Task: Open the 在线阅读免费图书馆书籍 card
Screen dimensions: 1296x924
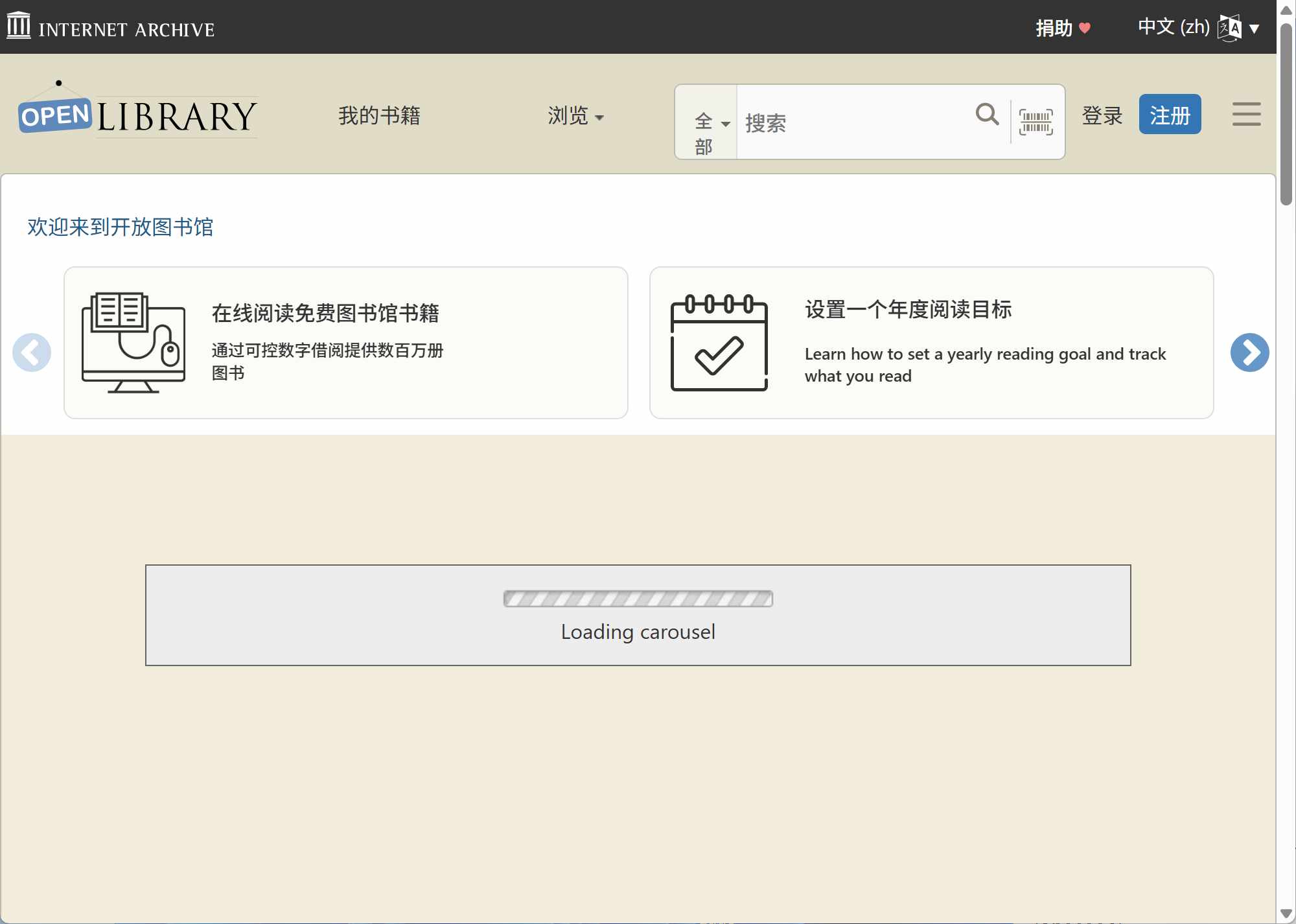Action: pyautogui.click(x=345, y=343)
